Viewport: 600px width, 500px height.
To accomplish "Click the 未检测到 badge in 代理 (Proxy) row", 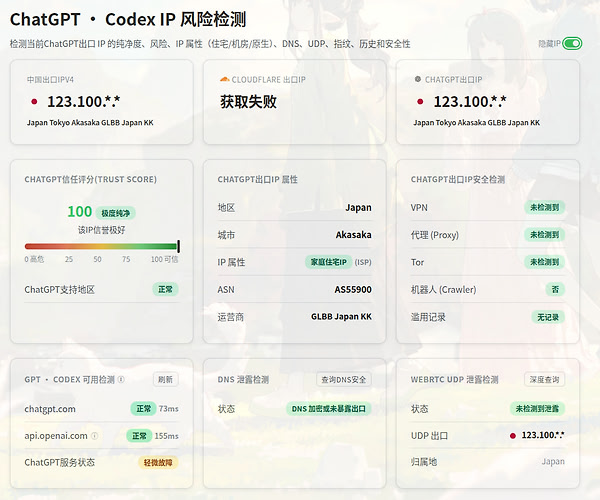I will point(544,235).
